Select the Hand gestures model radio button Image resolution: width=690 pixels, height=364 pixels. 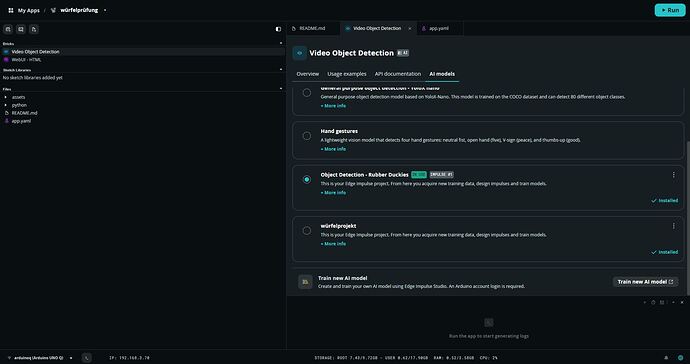307,136
